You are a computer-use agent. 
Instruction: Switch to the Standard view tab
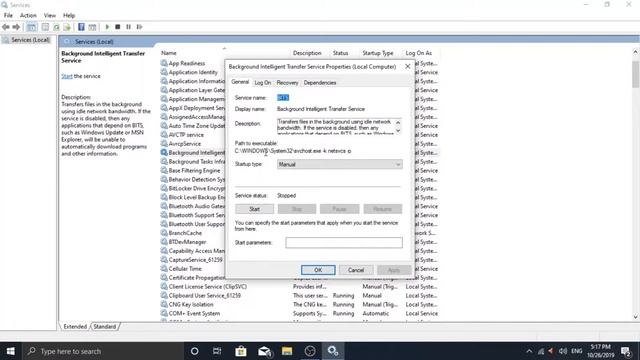click(x=105, y=327)
